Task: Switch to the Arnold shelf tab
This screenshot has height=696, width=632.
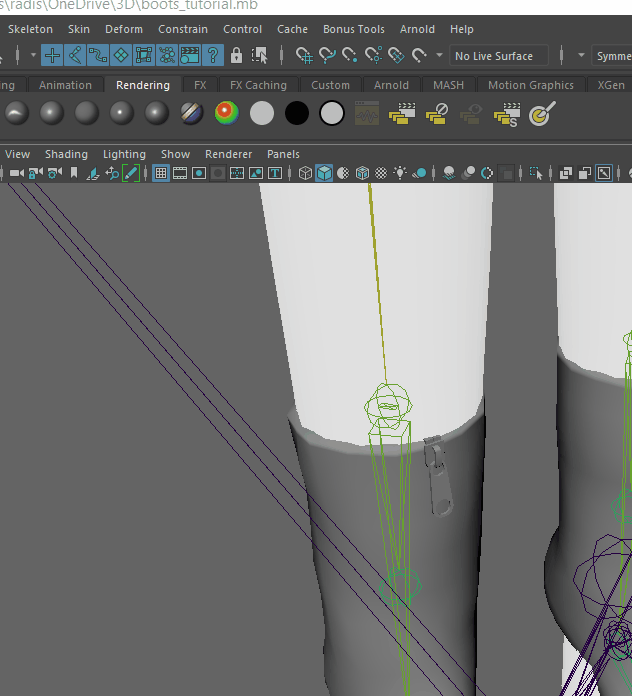Action: coord(392,85)
